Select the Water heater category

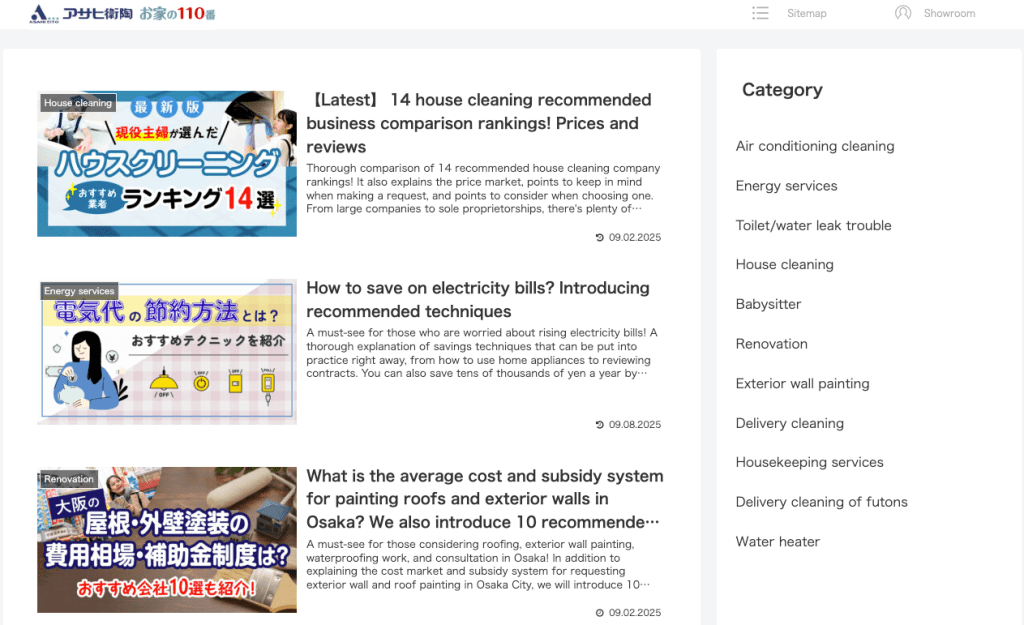pyautogui.click(x=777, y=541)
